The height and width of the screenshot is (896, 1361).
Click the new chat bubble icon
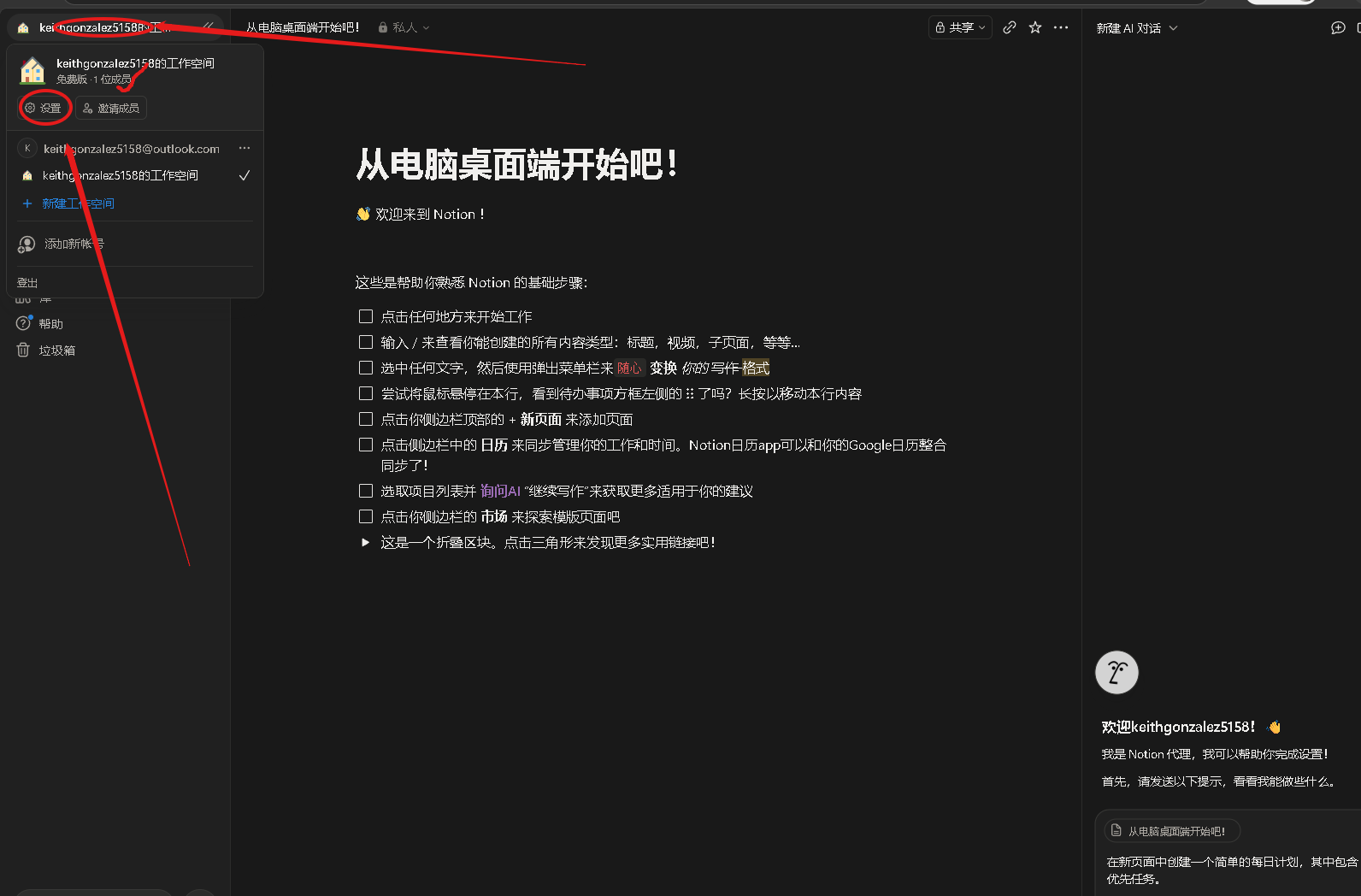1338,28
